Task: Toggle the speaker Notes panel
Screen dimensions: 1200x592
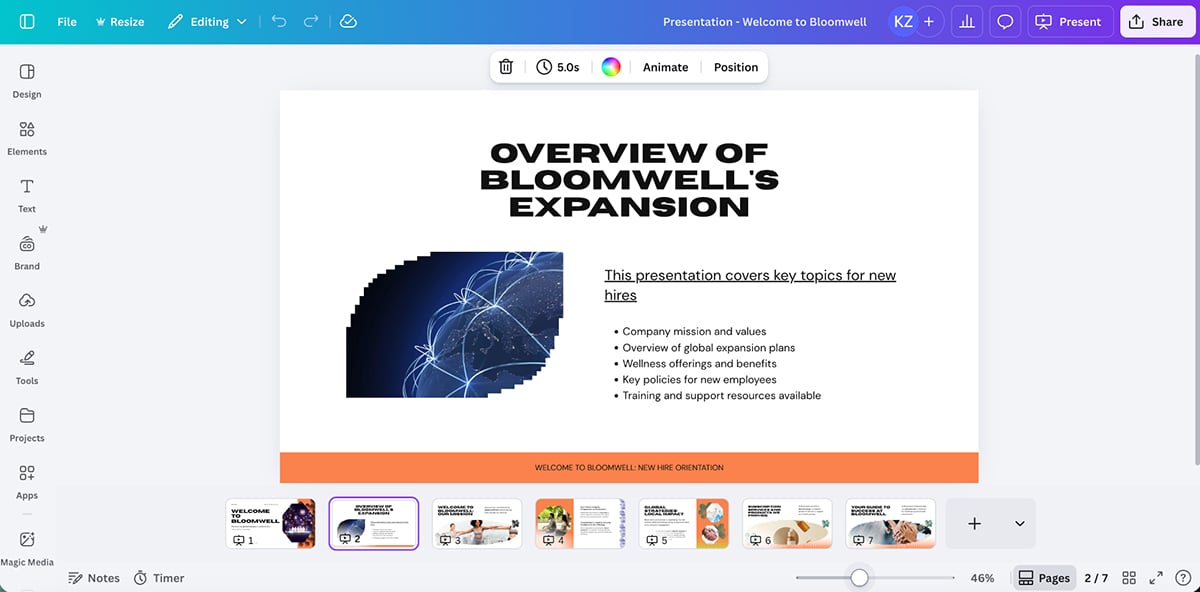Action: [94, 577]
